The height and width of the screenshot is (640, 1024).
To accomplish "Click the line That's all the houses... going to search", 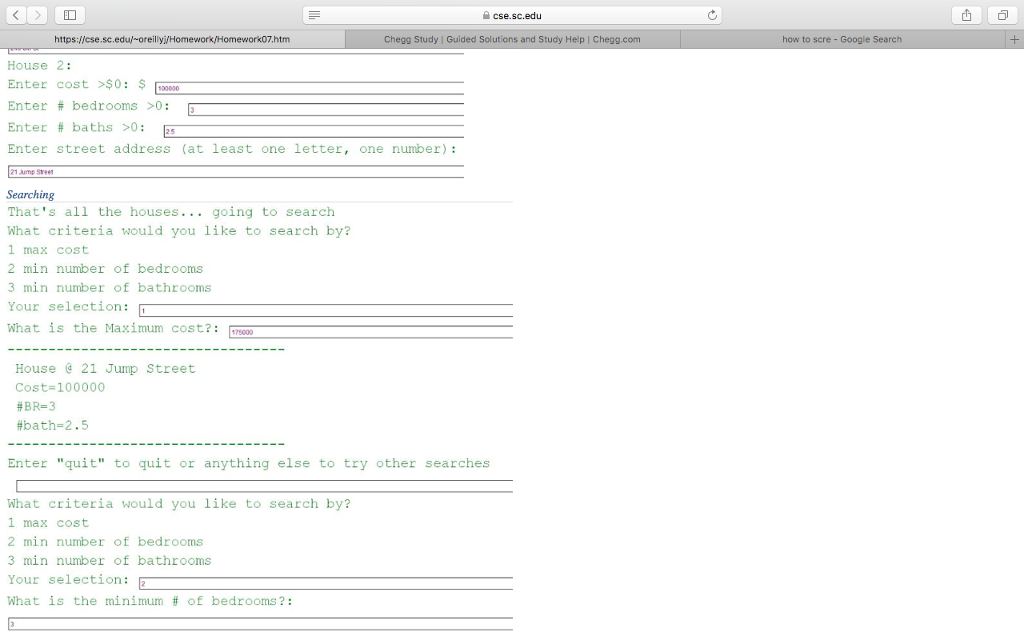I will coord(171,212).
